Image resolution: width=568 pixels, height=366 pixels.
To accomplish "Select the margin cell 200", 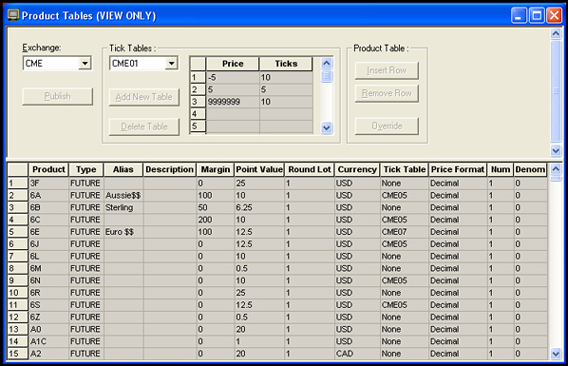I will click(x=215, y=220).
